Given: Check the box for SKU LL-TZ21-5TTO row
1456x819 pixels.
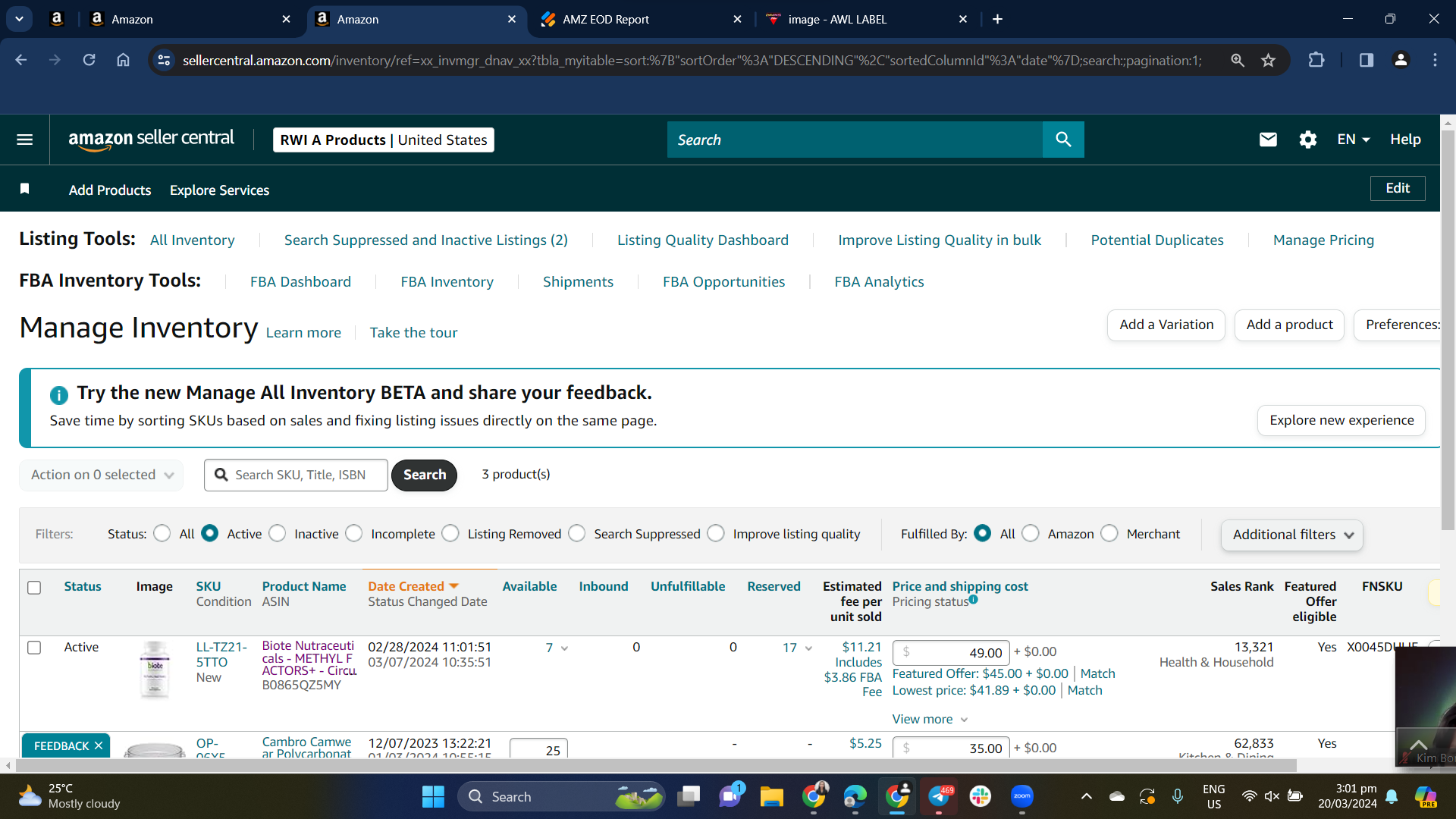Looking at the screenshot, I should pyautogui.click(x=34, y=648).
